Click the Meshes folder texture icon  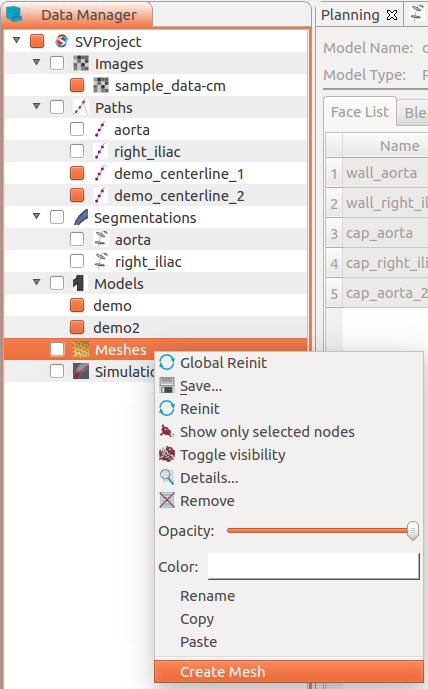tap(81, 349)
